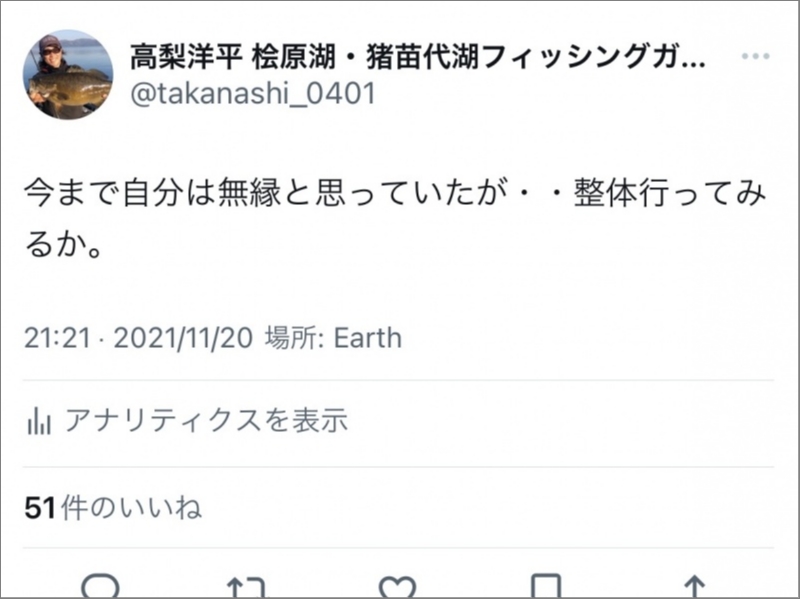Open アナリティクスを表示 link
Image resolution: width=800 pixels, height=599 pixels.
click(x=206, y=421)
